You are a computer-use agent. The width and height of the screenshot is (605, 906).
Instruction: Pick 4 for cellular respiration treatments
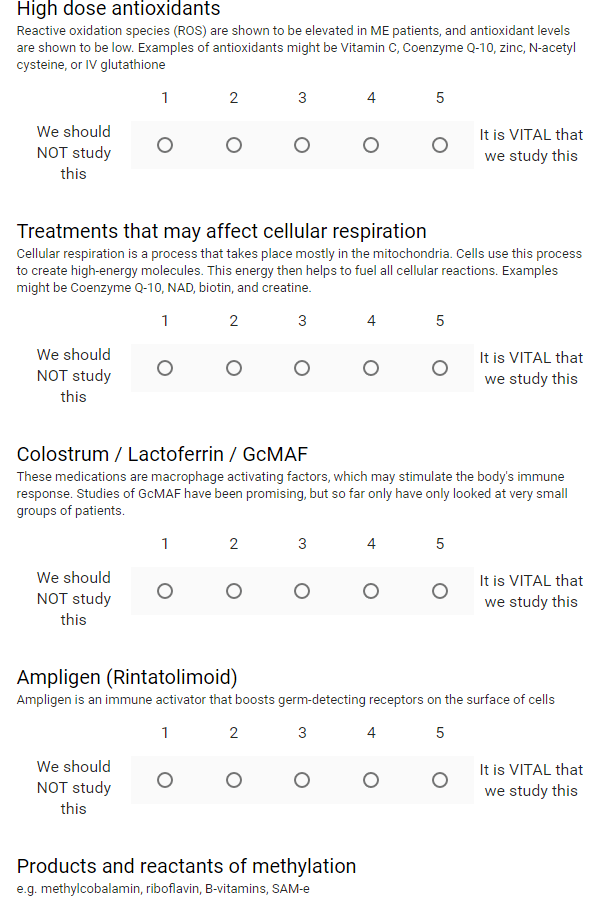point(371,368)
